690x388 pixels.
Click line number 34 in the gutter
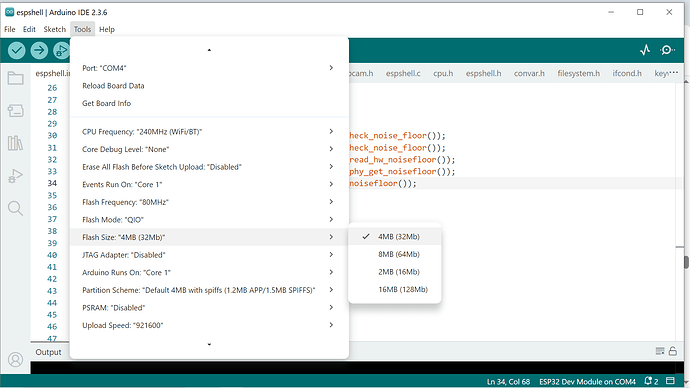tap(52, 183)
